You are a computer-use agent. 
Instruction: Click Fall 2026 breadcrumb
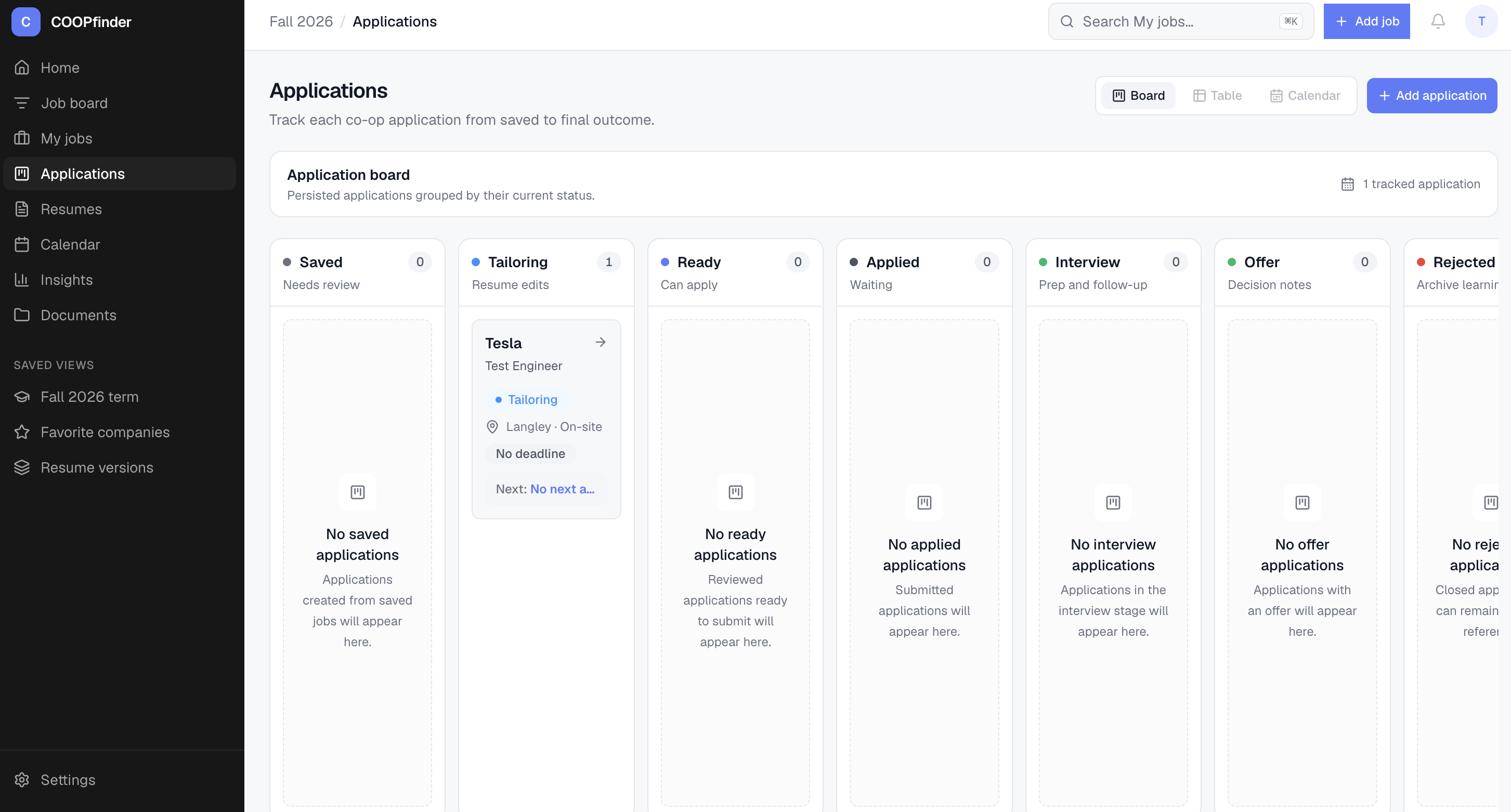(x=301, y=22)
